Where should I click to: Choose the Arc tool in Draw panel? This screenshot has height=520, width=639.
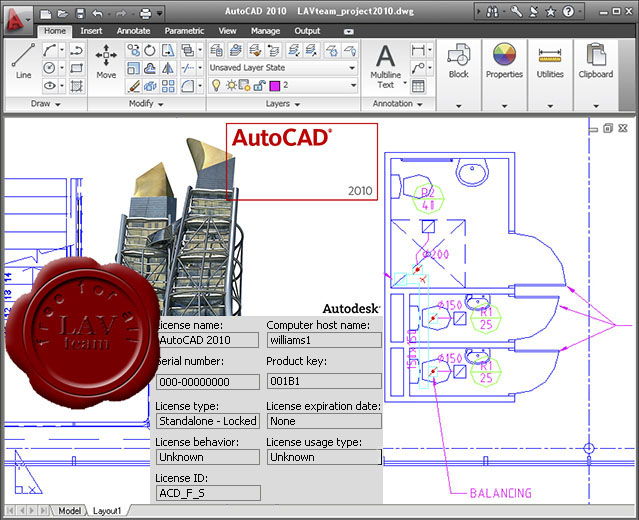pyautogui.click(x=49, y=51)
